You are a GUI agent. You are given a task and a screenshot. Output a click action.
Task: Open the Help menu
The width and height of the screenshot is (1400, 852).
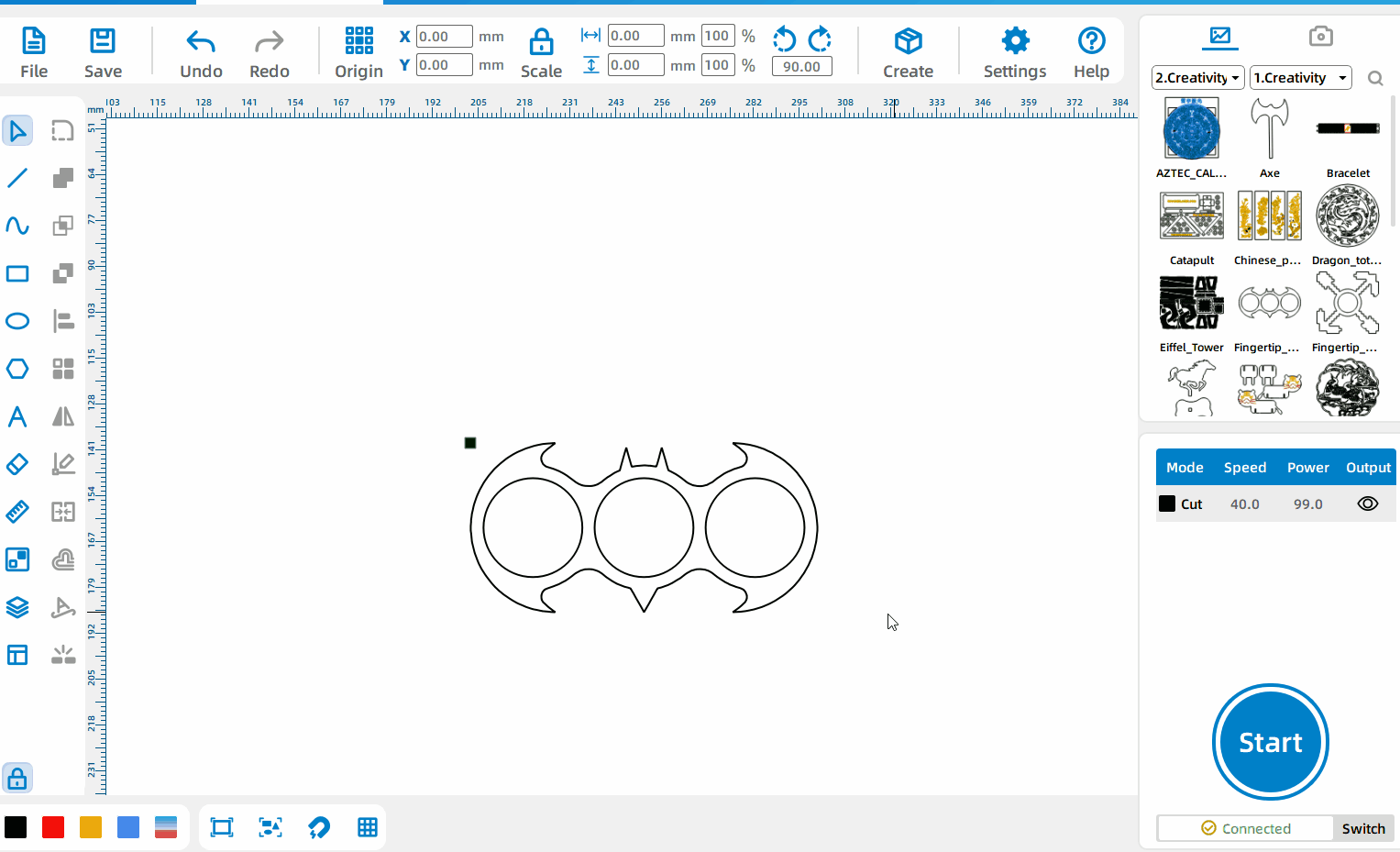pos(1091,54)
